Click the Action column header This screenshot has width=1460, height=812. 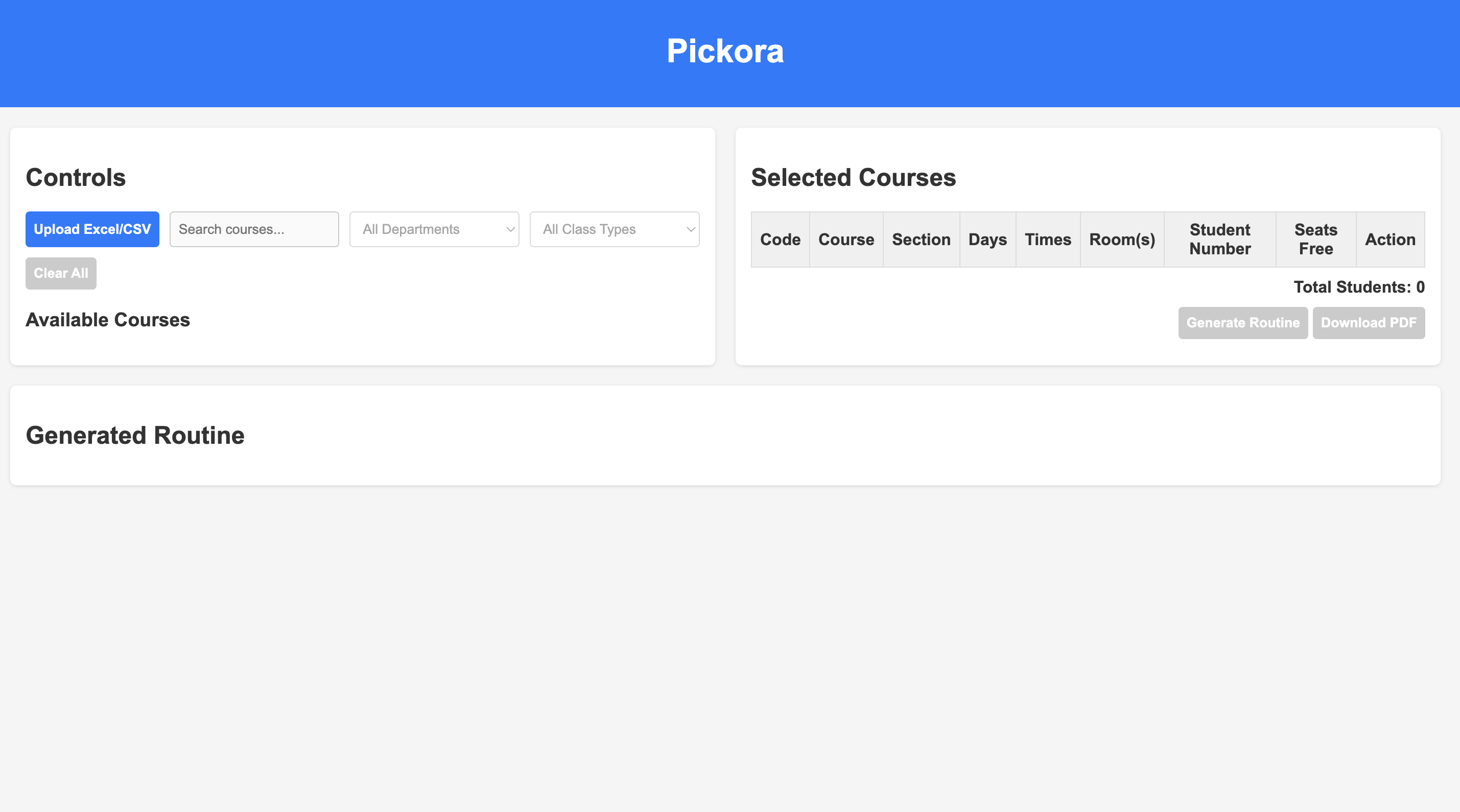click(1391, 239)
